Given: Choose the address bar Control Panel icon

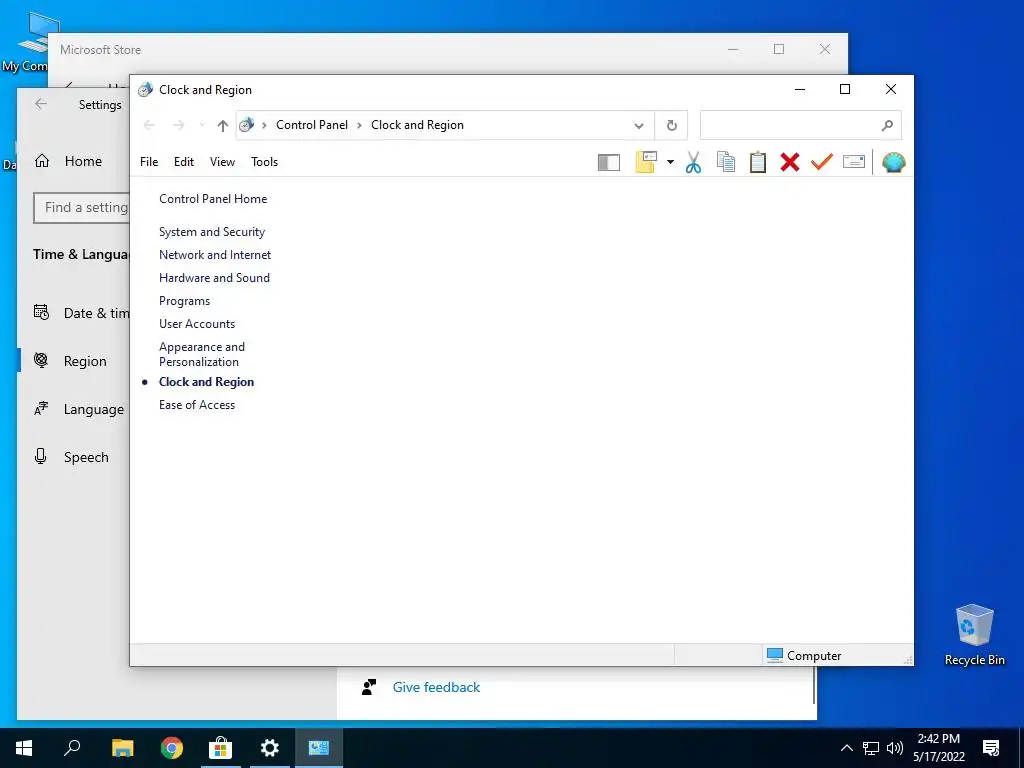Looking at the screenshot, I should (246, 125).
